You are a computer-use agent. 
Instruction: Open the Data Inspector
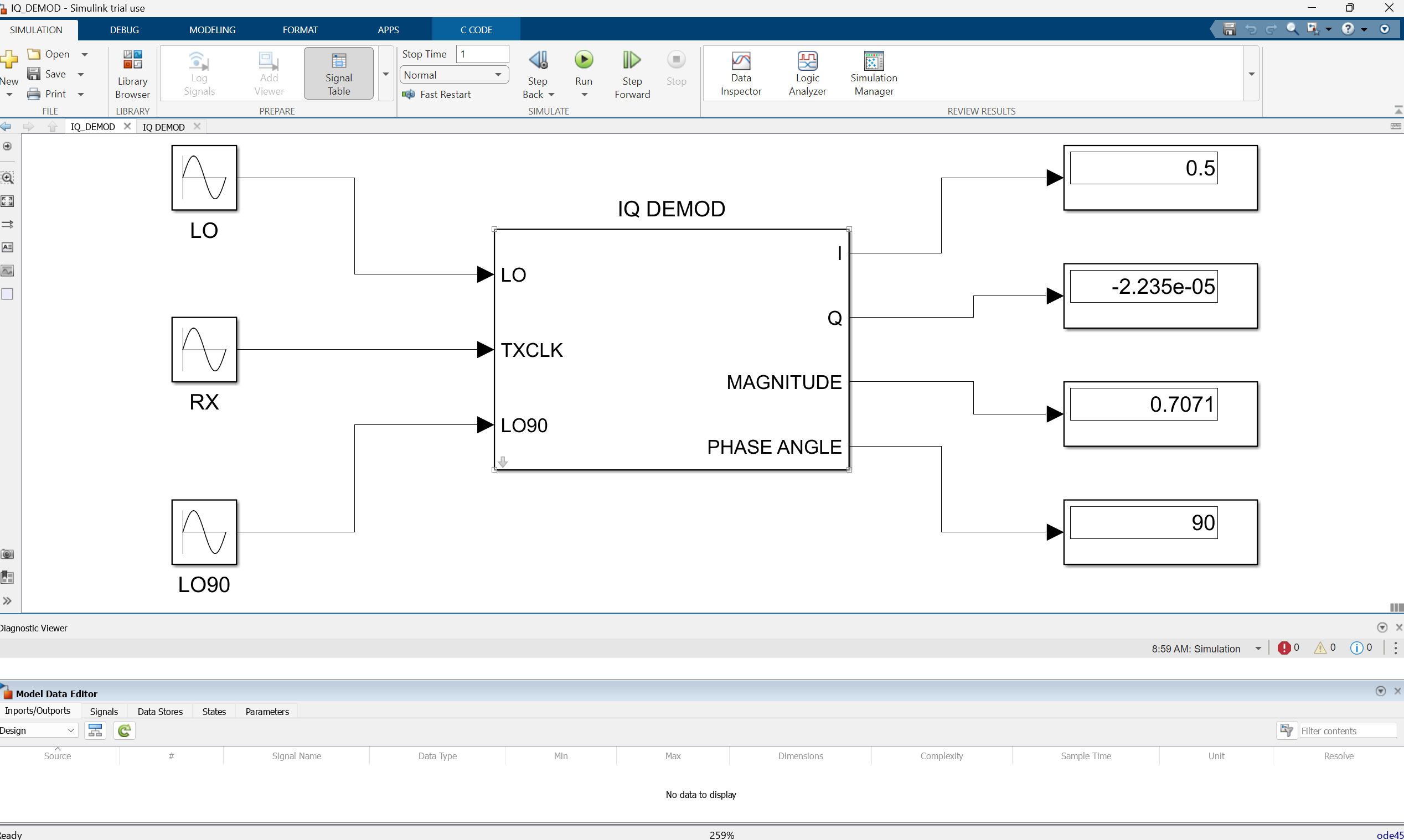tap(741, 74)
